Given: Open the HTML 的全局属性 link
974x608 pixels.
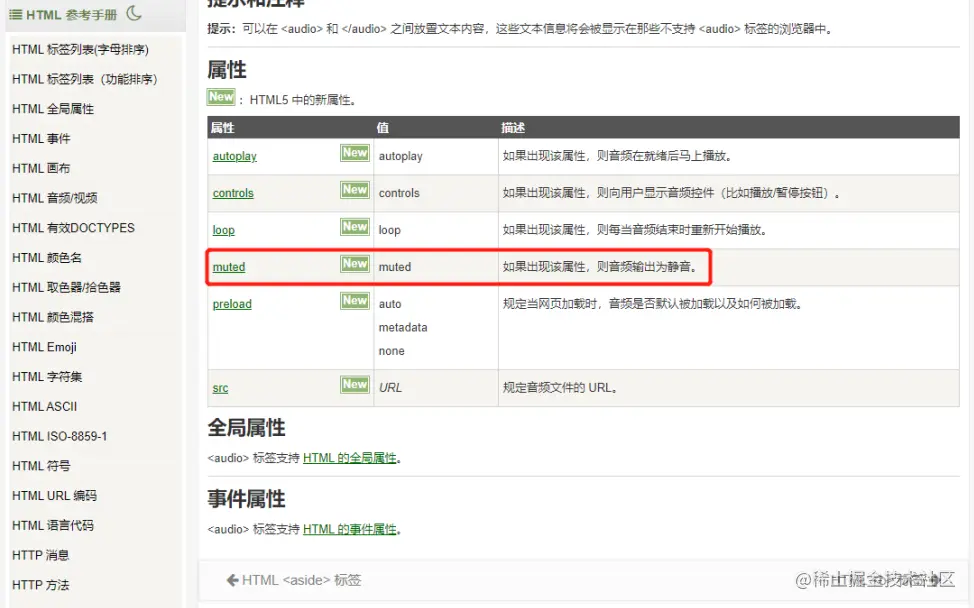Looking at the screenshot, I should (x=350, y=458).
